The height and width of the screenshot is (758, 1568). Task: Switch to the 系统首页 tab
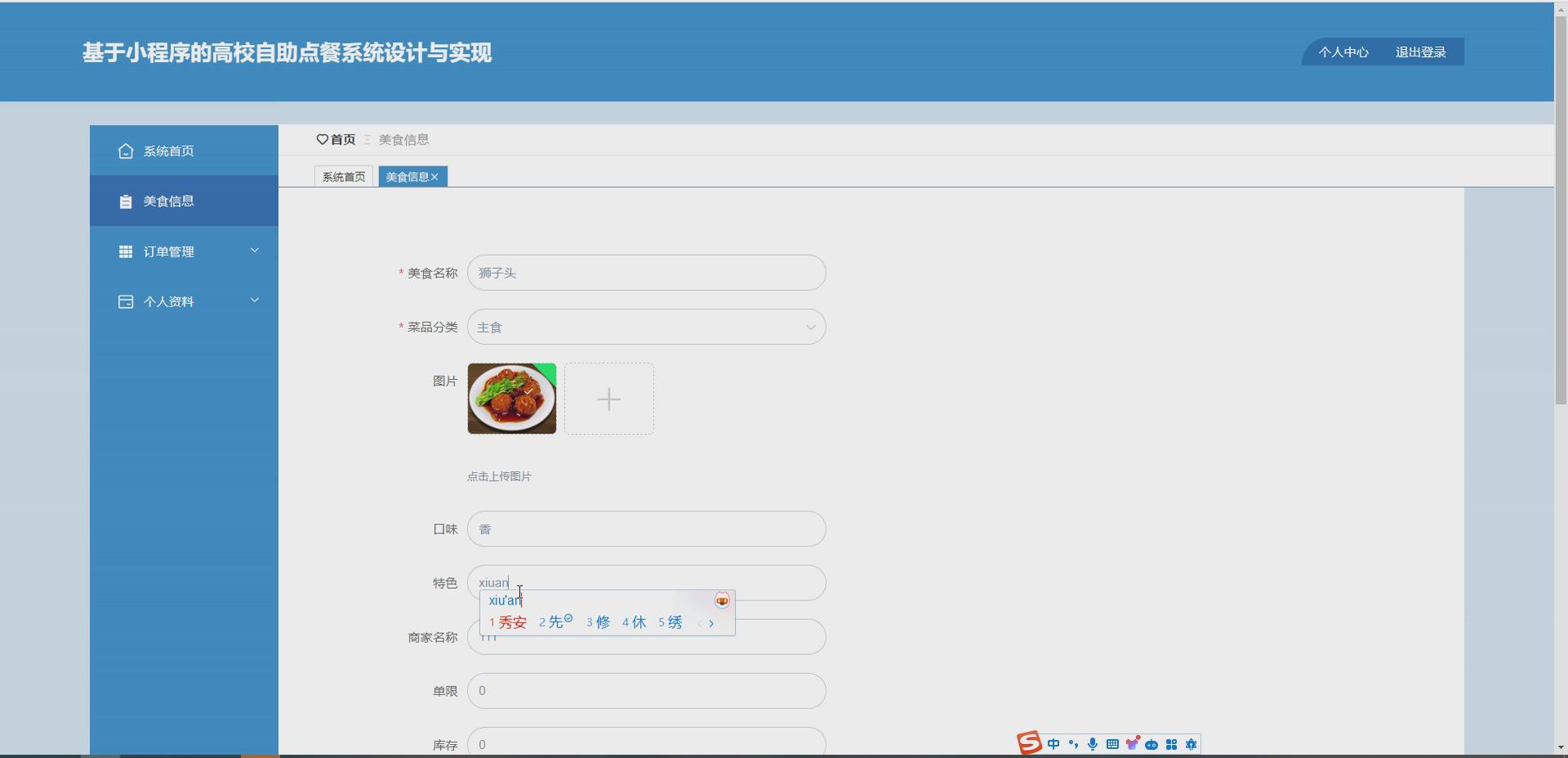pyautogui.click(x=344, y=177)
